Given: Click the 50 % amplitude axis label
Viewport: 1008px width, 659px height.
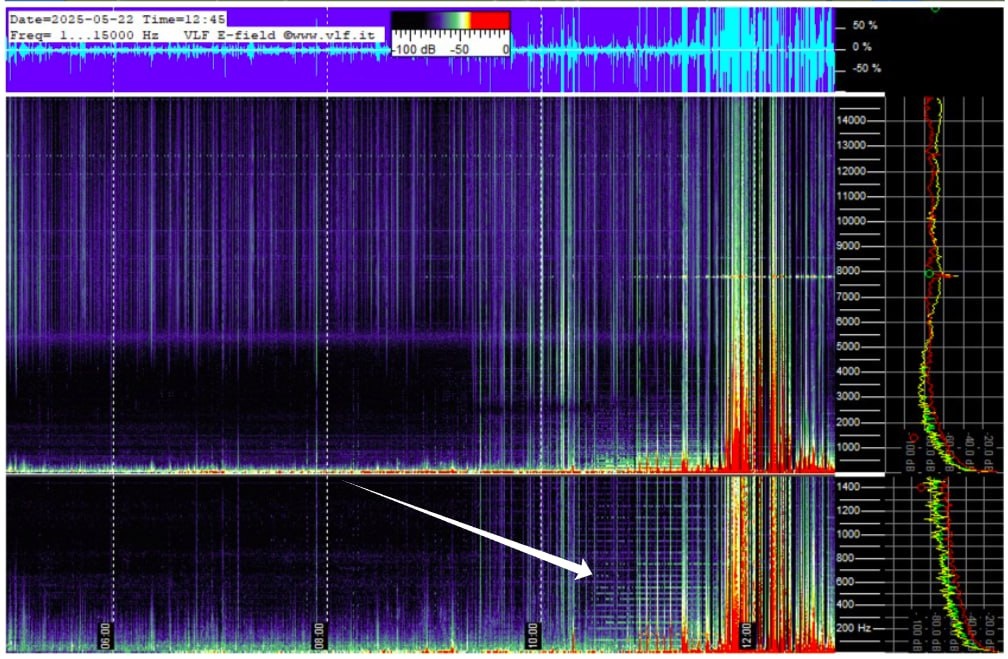Looking at the screenshot, I should coord(865,26).
